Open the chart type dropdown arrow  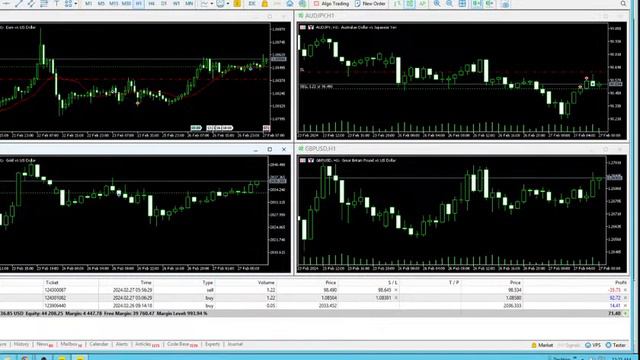pos(212,4)
